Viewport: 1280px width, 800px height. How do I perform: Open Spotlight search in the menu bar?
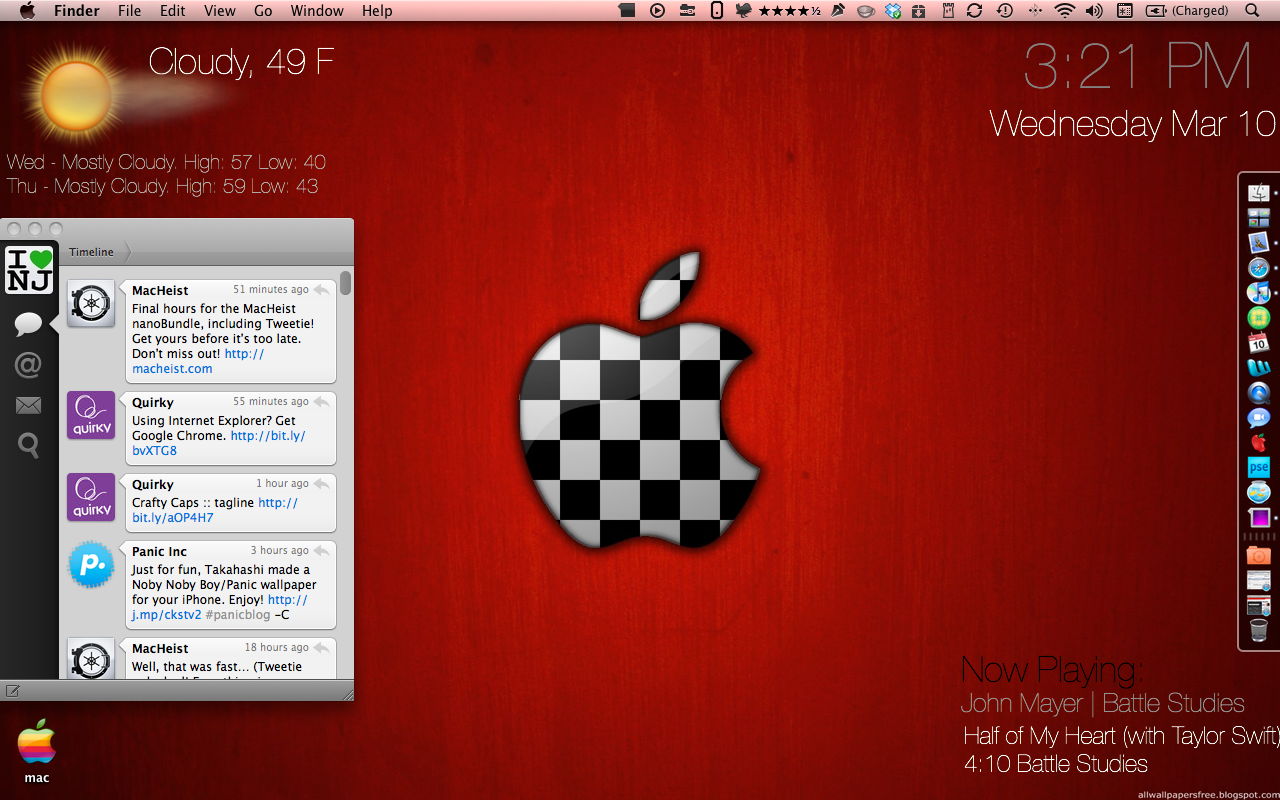point(1252,11)
